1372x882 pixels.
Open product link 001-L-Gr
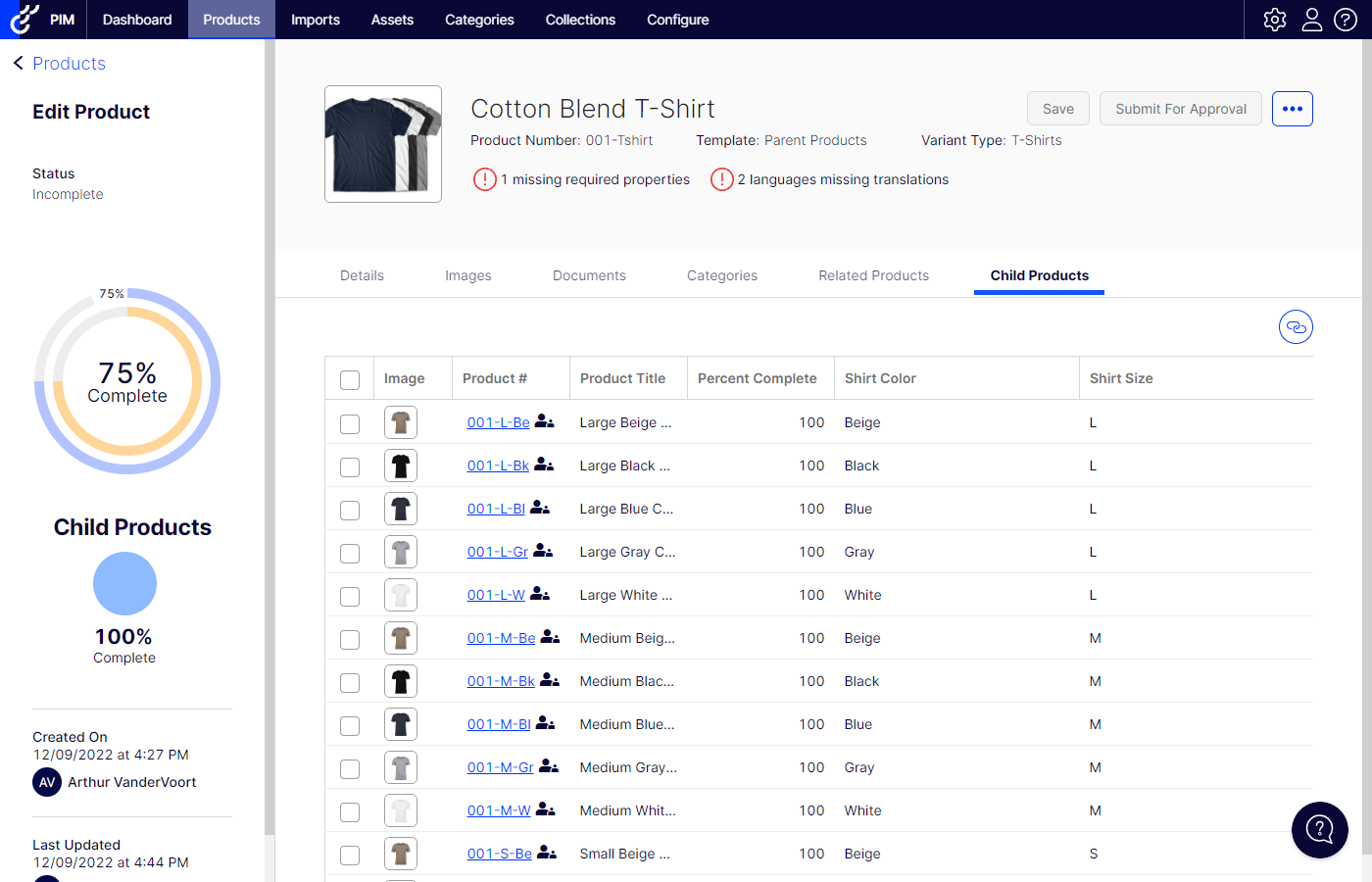(x=497, y=552)
